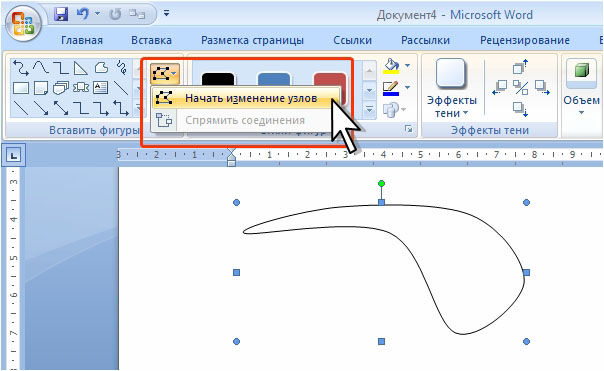Image resolution: width=604 pixels, height=371 pixels.
Task: Apply the black shape style swatch
Action: coord(218,79)
